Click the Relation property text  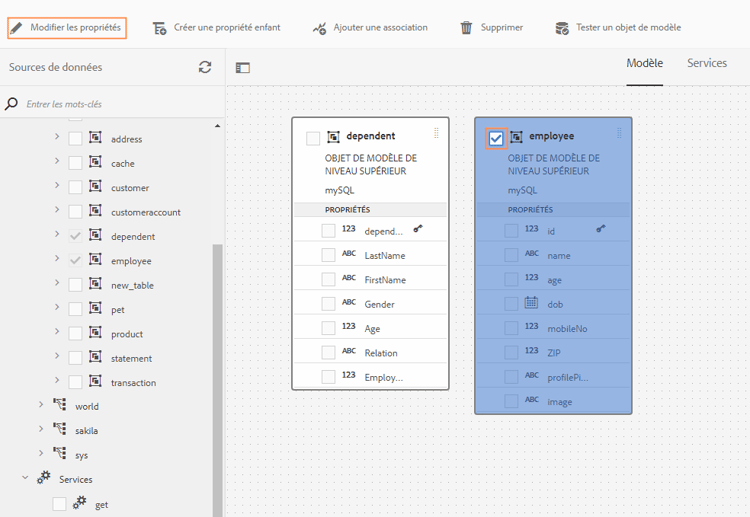(381, 353)
